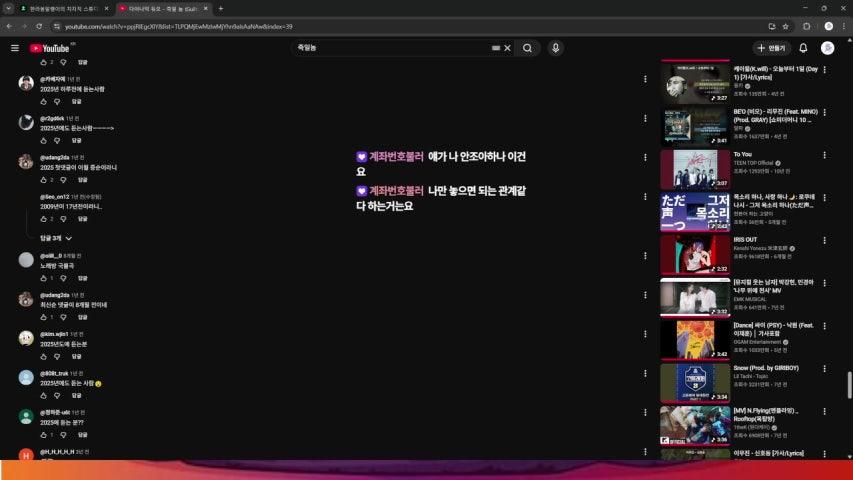Image resolution: width=853 pixels, height=480 pixels.
Task: Open action menu for @adang2da's 2025 첫댓글 comment
Action: point(645,157)
